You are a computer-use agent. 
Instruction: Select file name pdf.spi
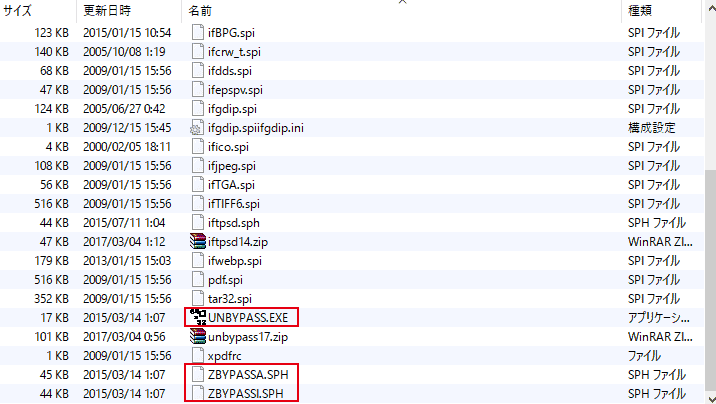225,280
